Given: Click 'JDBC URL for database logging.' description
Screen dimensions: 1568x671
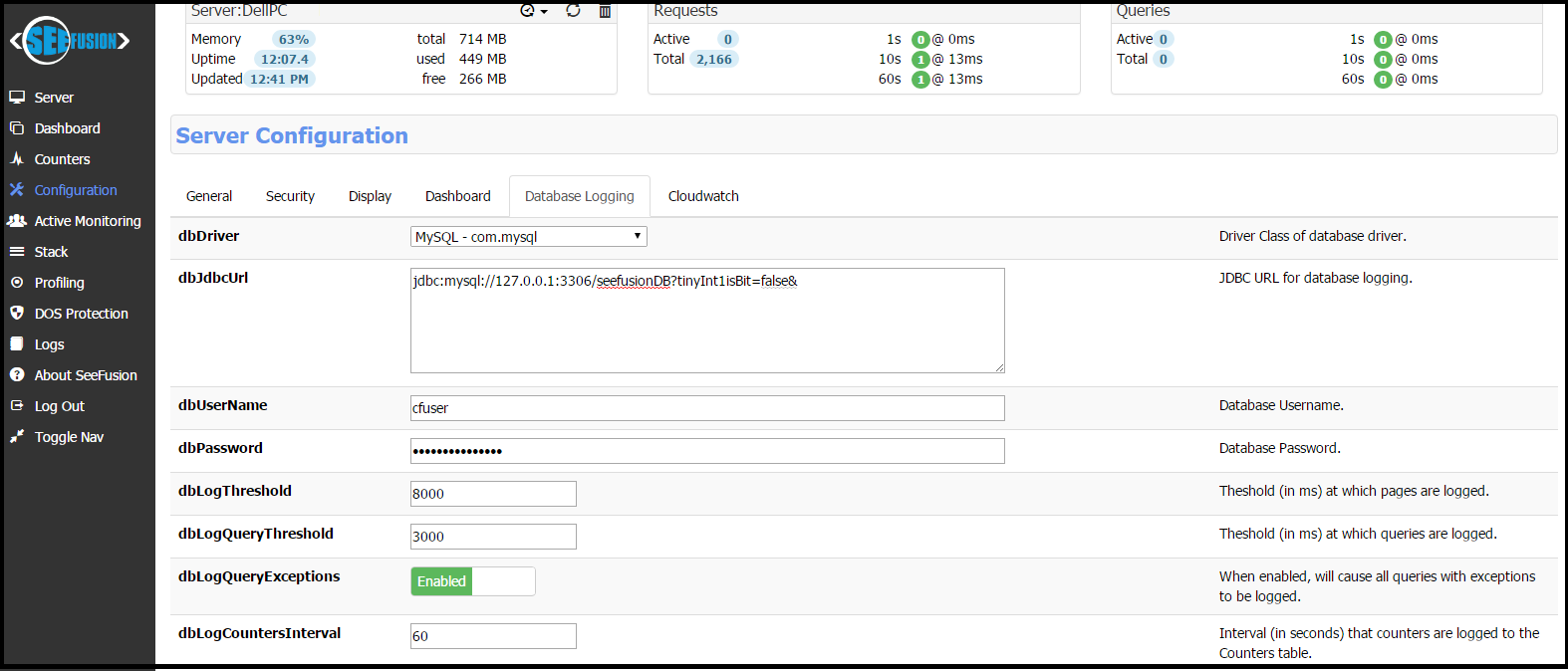Looking at the screenshot, I should pyautogui.click(x=1316, y=278).
